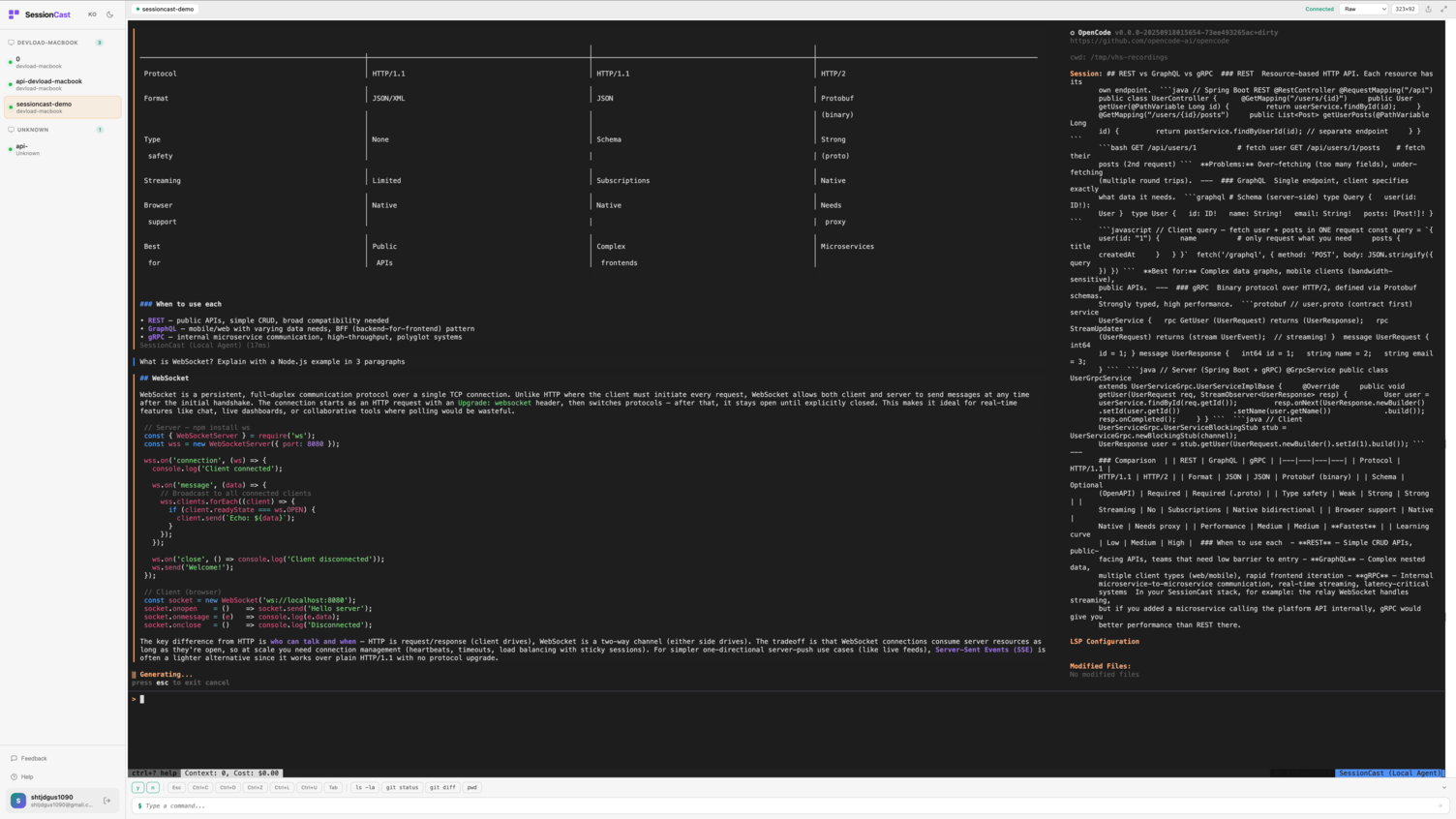
Task: Click the Connected status label
Action: coord(1319,9)
